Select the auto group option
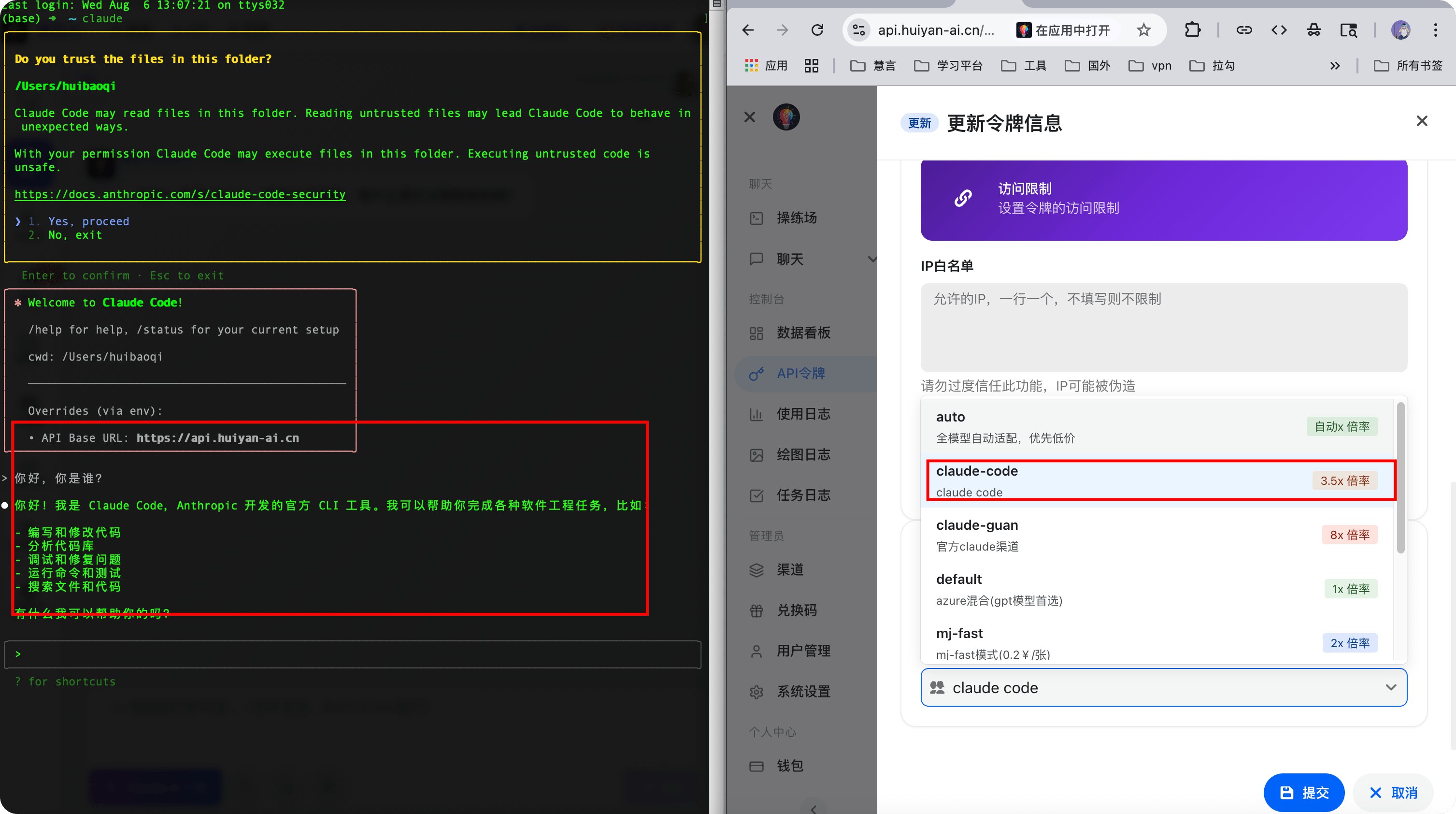The image size is (1456, 814). click(x=1156, y=427)
